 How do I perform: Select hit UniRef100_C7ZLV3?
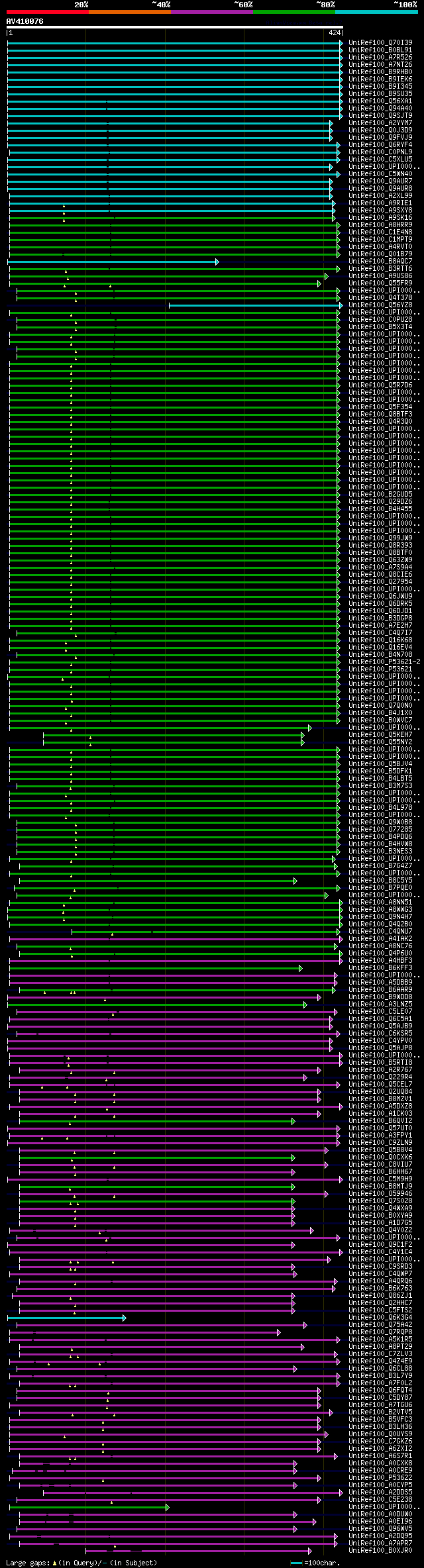(x=380, y=1353)
